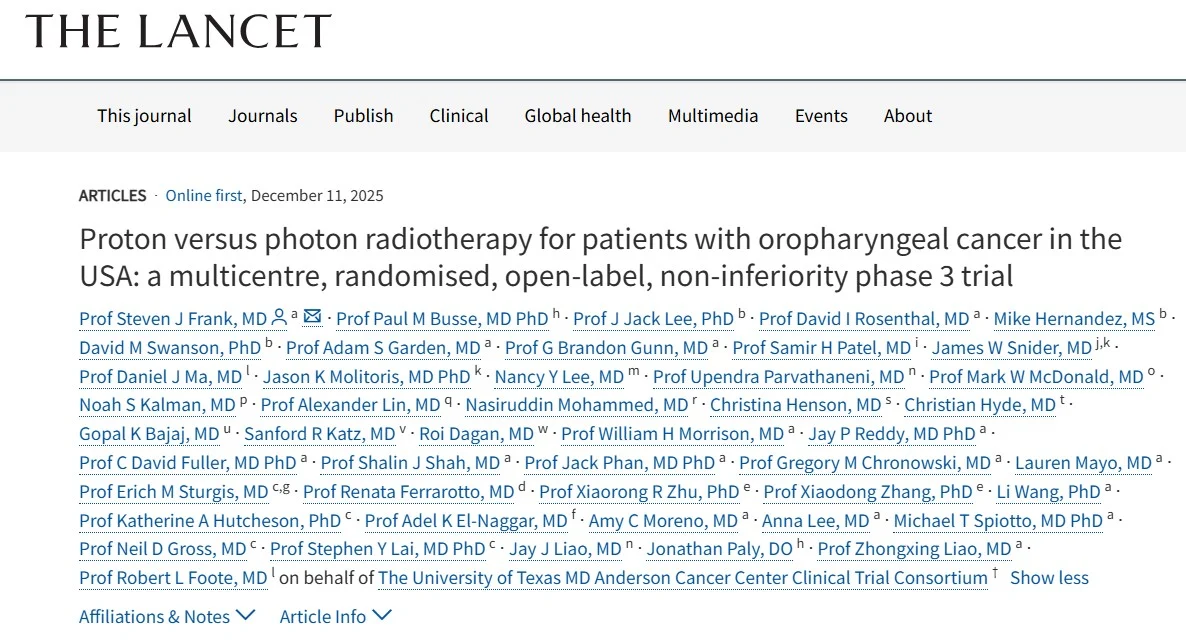Open the Events menu
The height and width of the screenshot is (640, 1186).
click(821, 116)
